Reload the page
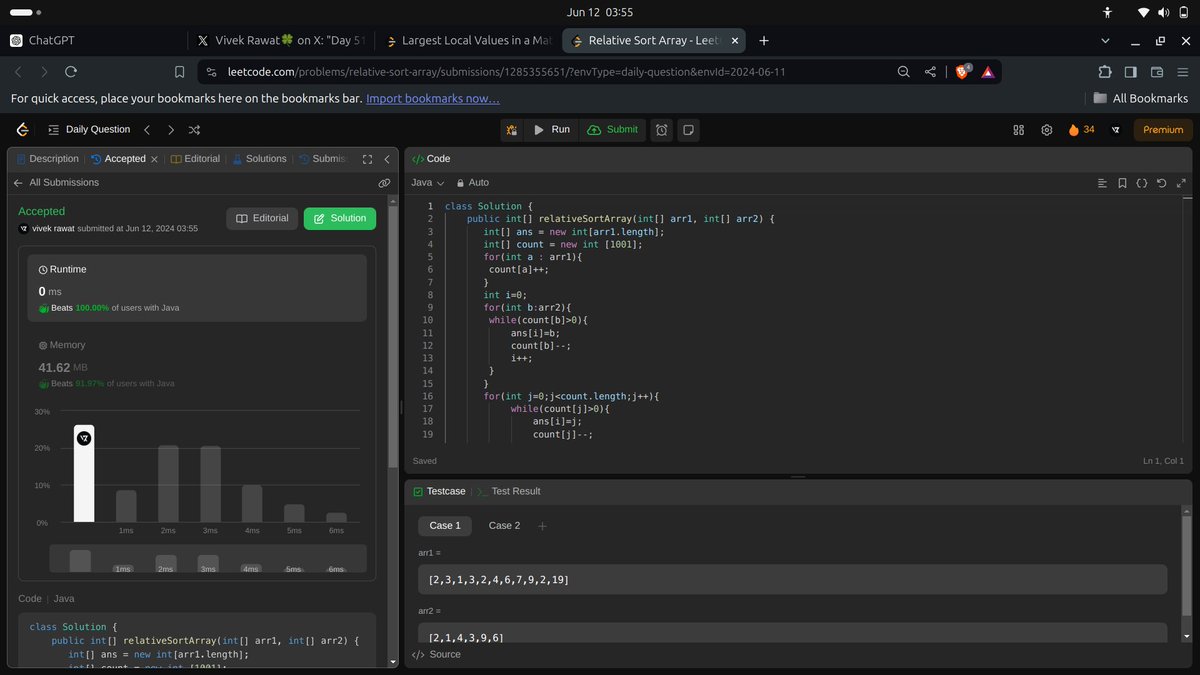1200x675 pixels. point(71,72)
